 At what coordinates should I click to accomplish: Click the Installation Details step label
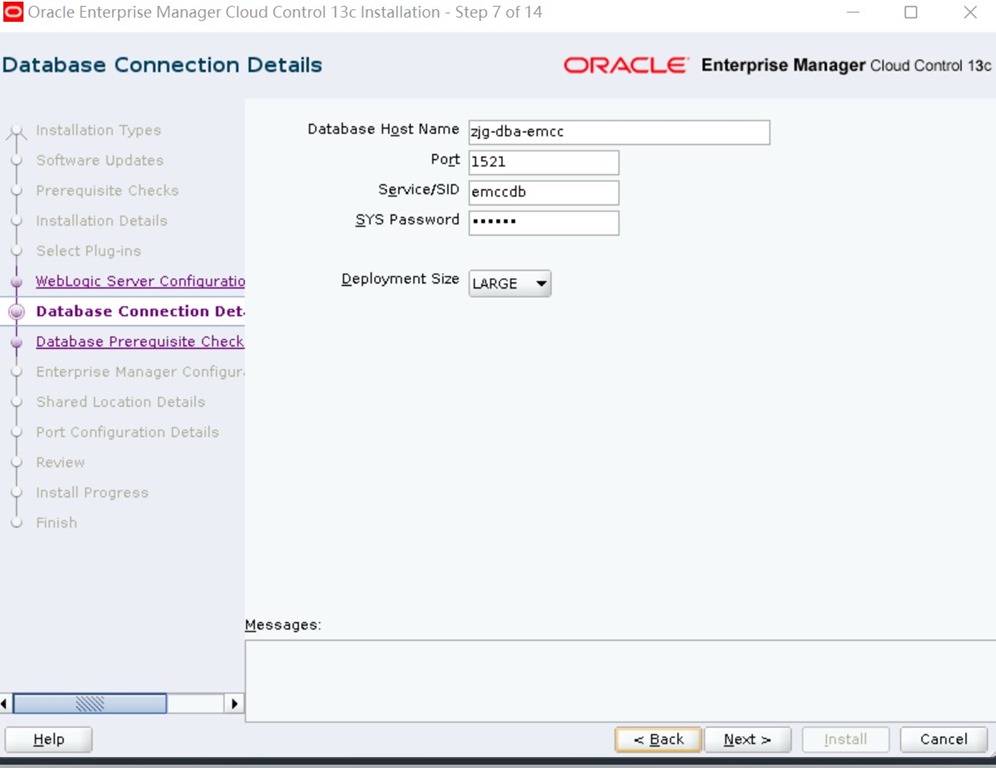click(x=102, y=220)
